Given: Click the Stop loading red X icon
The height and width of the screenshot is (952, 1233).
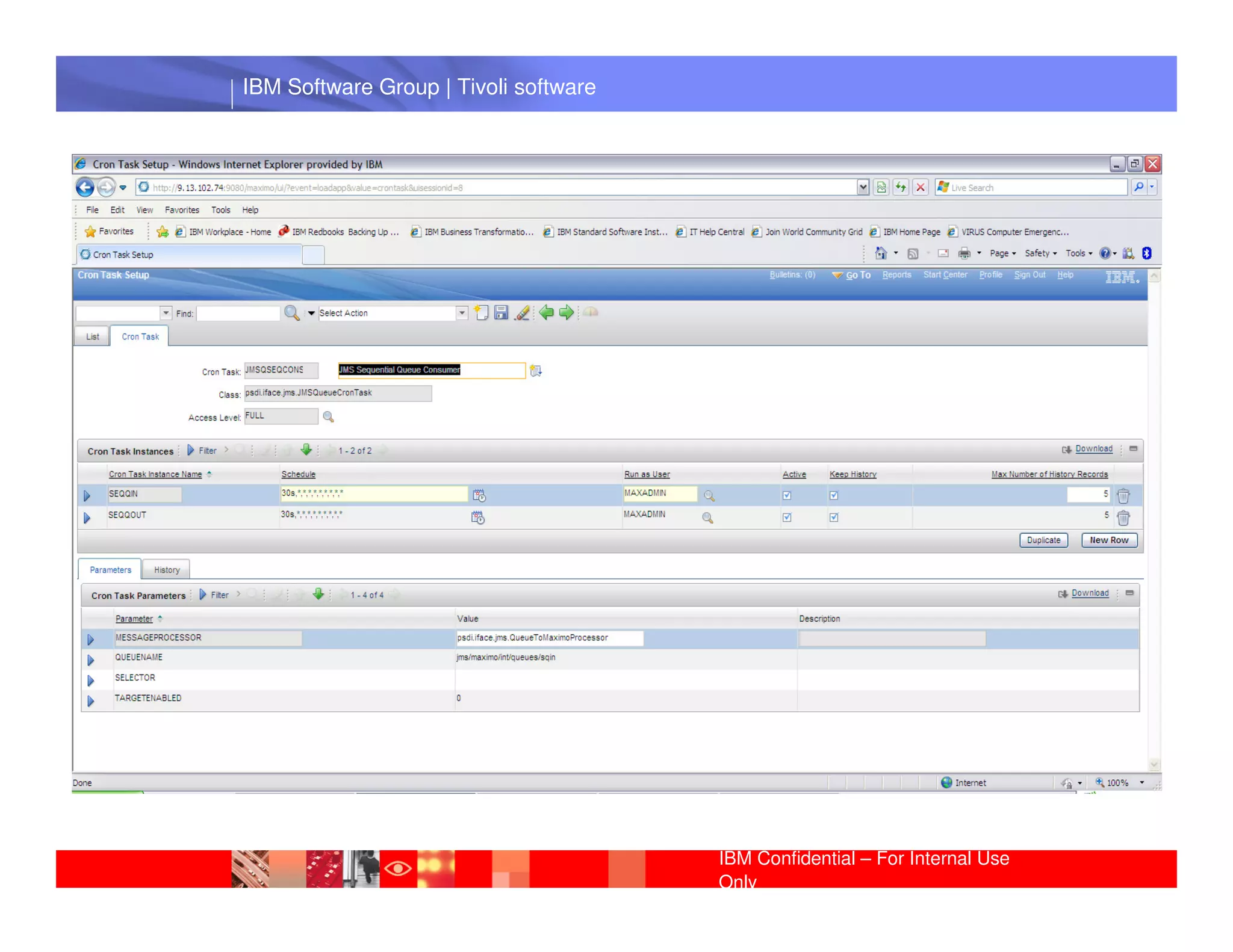Looking at the screenshot, I should pyautogui.click(x=921, y=187).
